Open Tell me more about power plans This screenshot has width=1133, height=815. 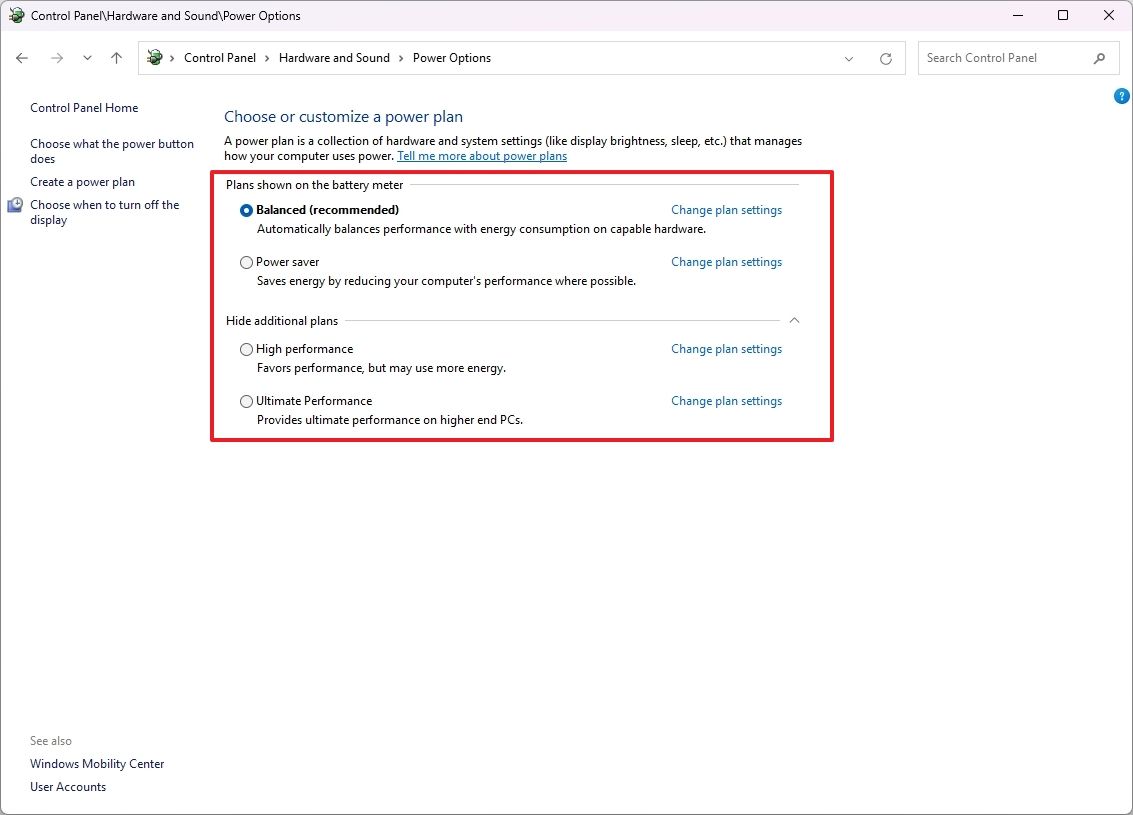tap(483, 156)
